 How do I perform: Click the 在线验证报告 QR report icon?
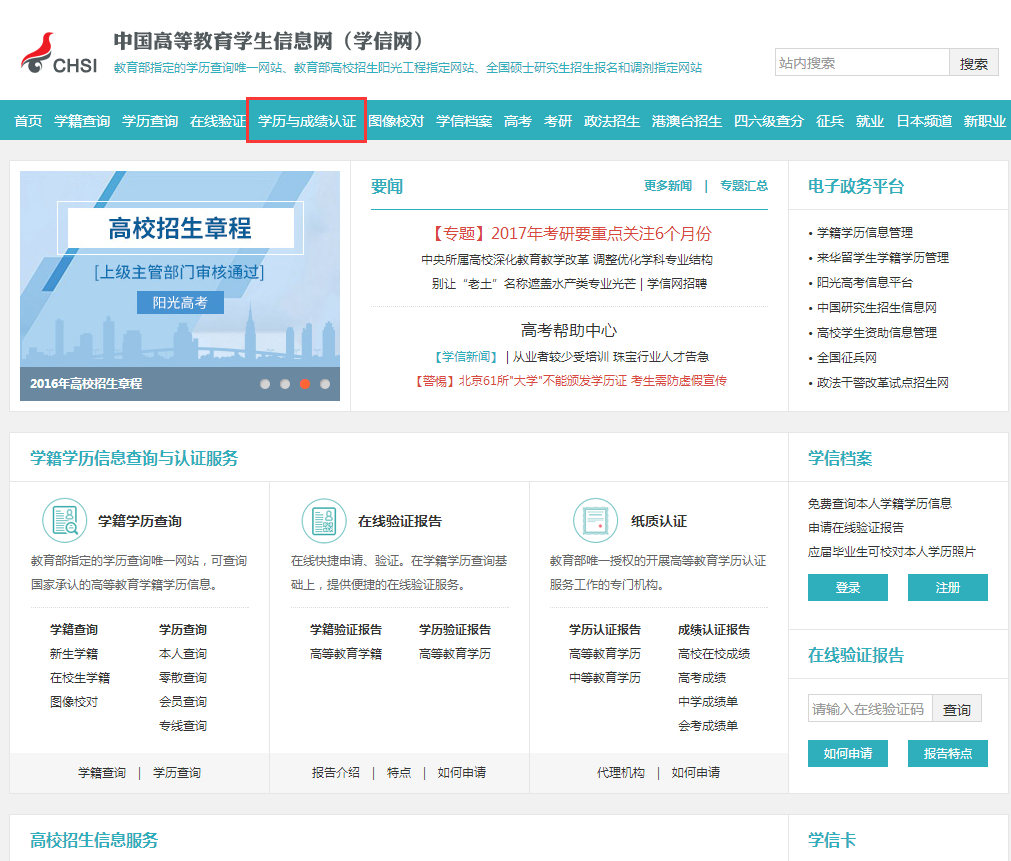(324, 520)
